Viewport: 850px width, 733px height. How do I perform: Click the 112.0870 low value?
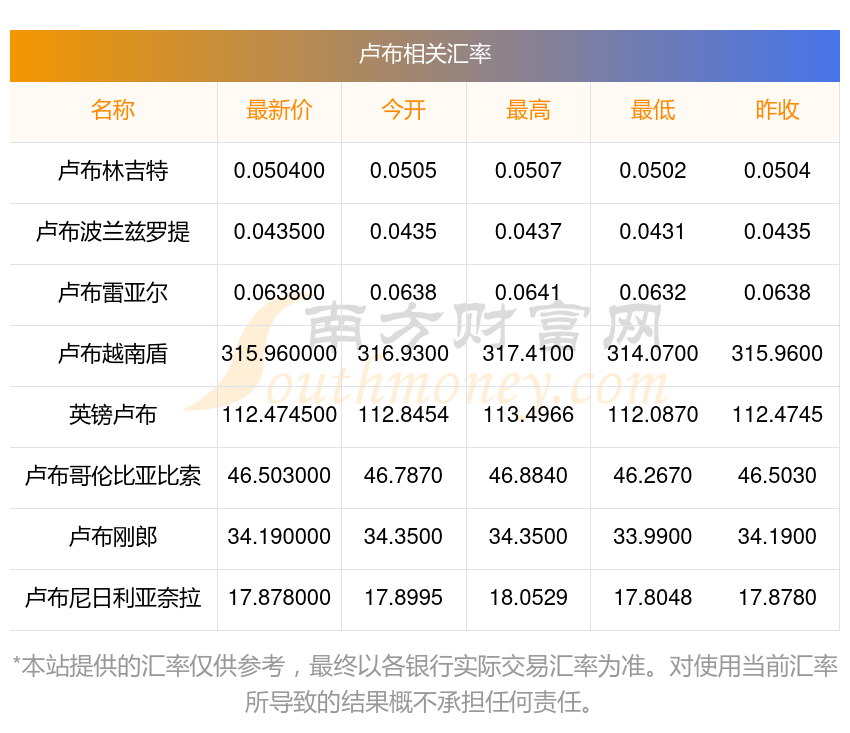pyautogui.click(x=653, y=415)
